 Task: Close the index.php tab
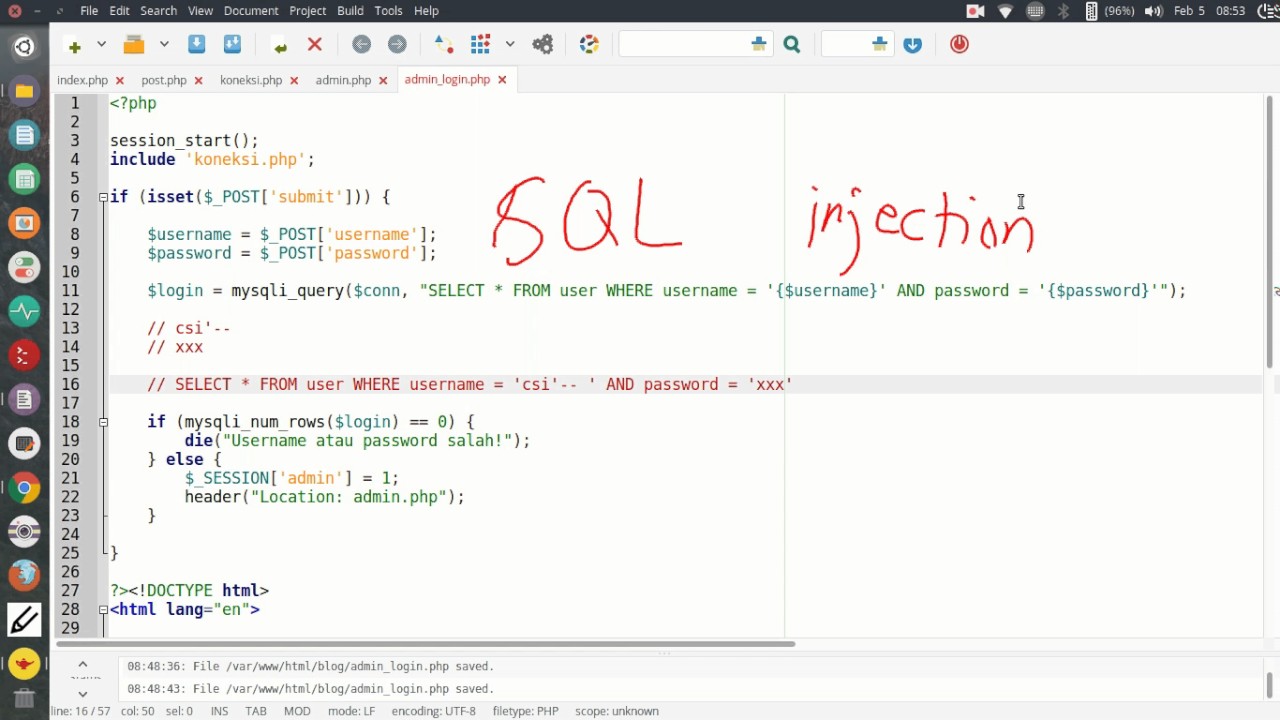(x=120, y=80)
